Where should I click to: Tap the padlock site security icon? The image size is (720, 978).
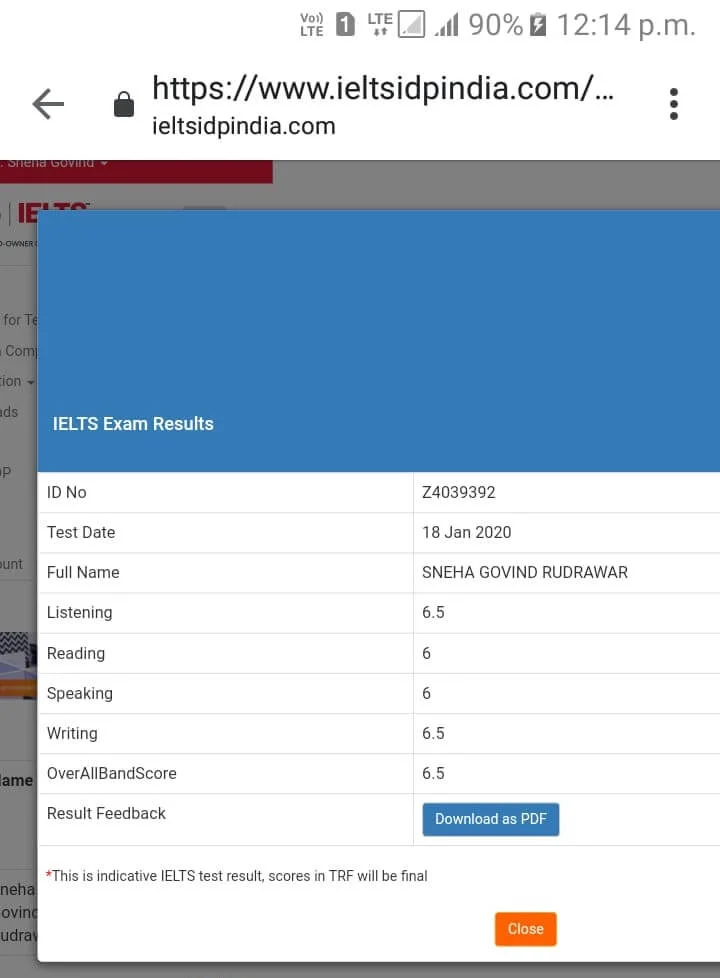[x=124, y=104]
